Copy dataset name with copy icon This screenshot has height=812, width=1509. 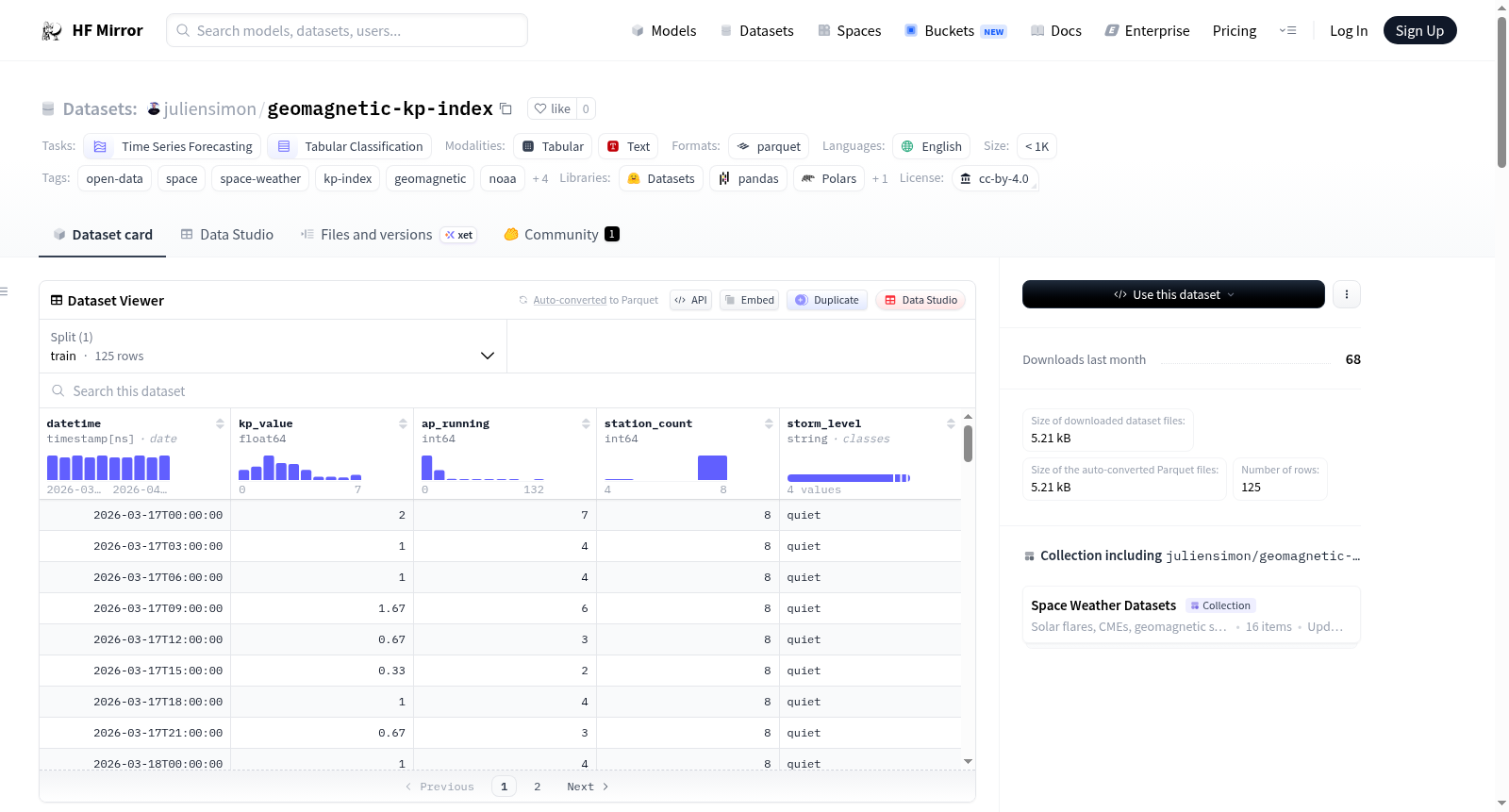click(x=506, y=108)
